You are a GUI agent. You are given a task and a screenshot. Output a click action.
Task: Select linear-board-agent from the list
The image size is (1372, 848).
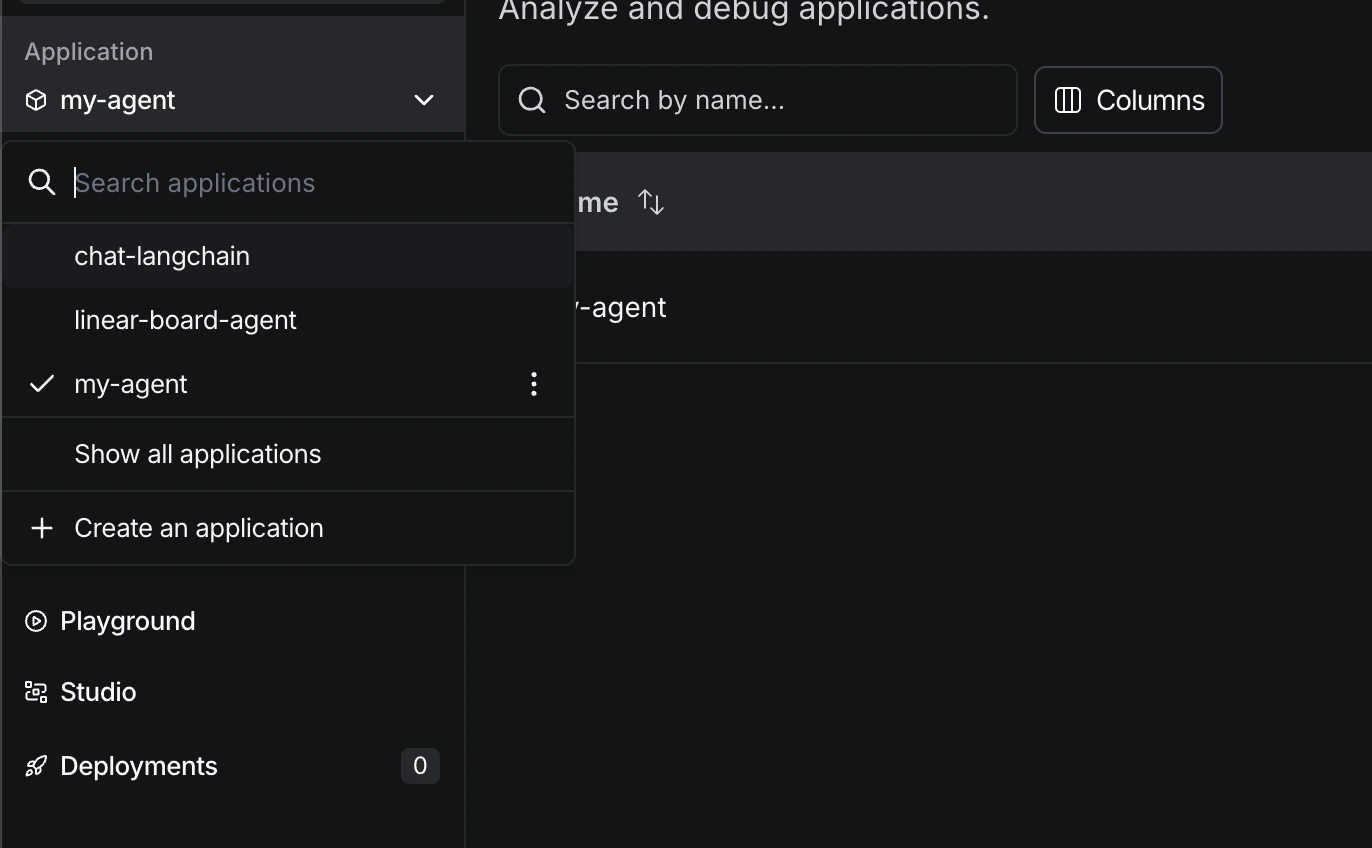pos(185,320)
